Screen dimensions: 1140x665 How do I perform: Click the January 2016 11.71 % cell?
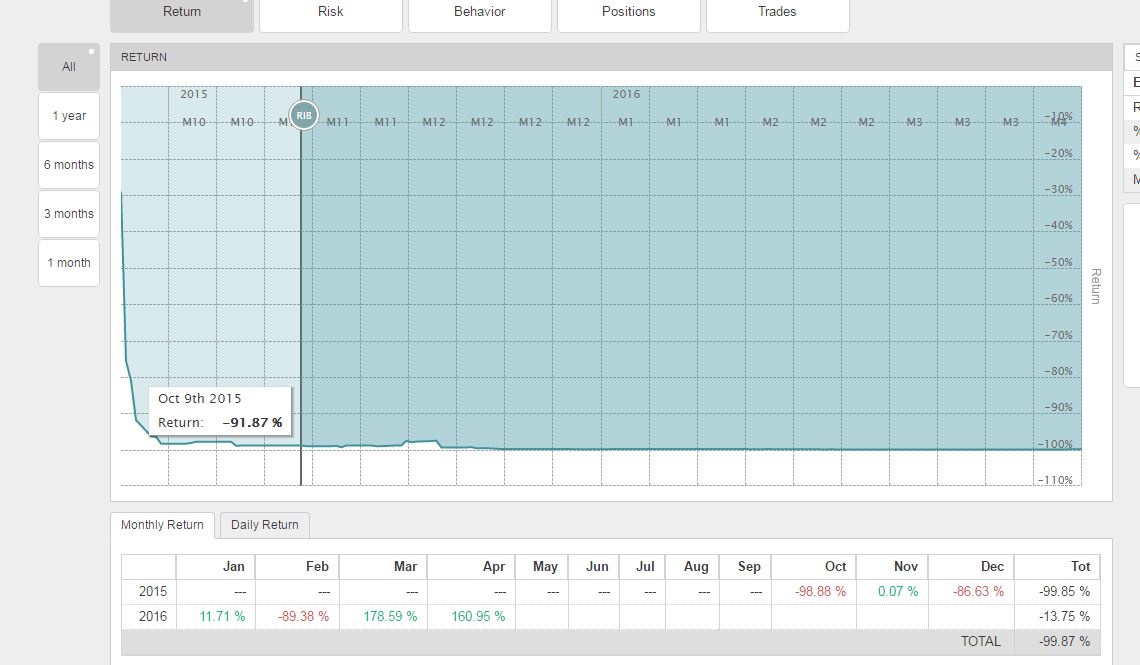(222, 616)
